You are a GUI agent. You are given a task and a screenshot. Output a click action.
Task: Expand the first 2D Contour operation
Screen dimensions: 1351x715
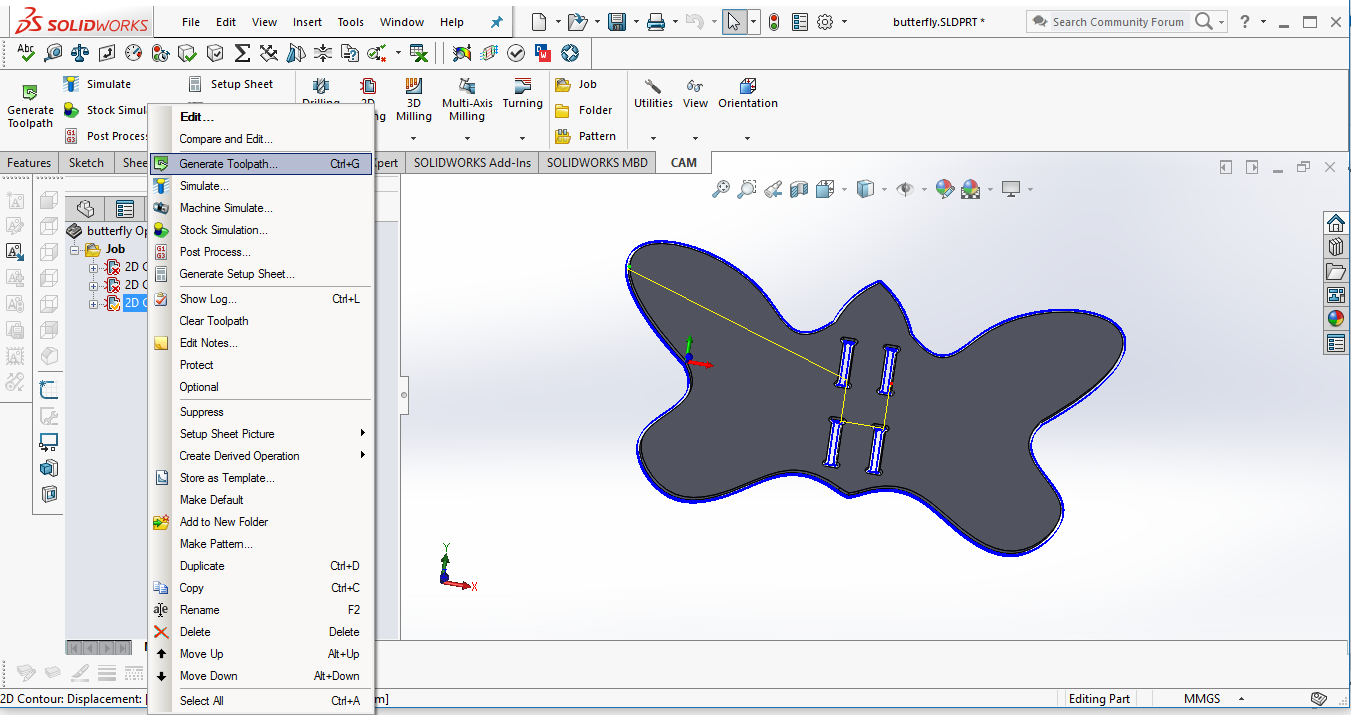click(x=93, y=268)
